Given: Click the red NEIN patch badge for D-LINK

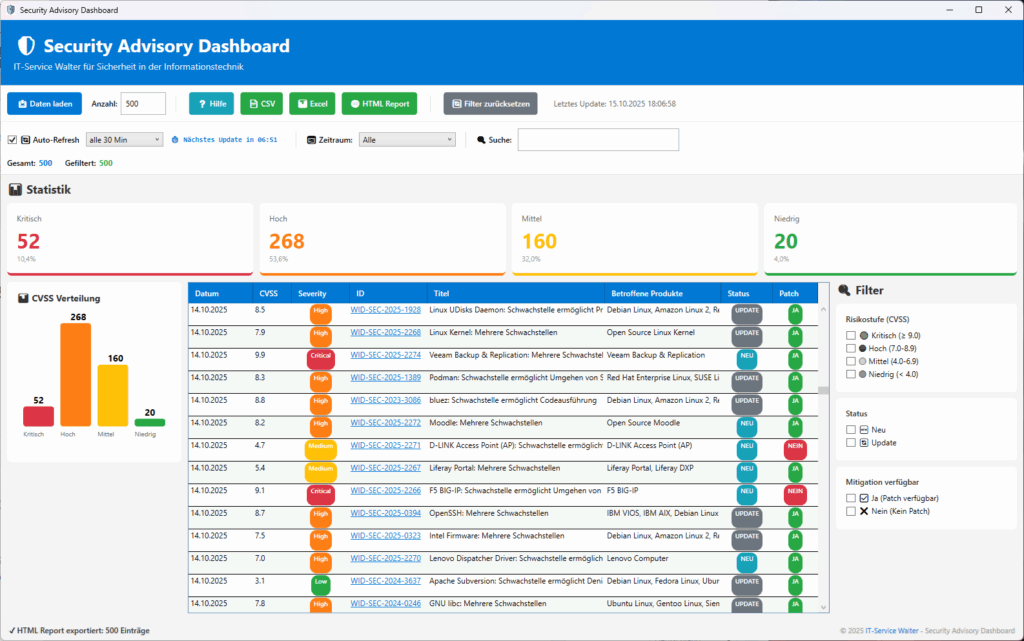Looking at the screenshot, I should pos(795,450).
